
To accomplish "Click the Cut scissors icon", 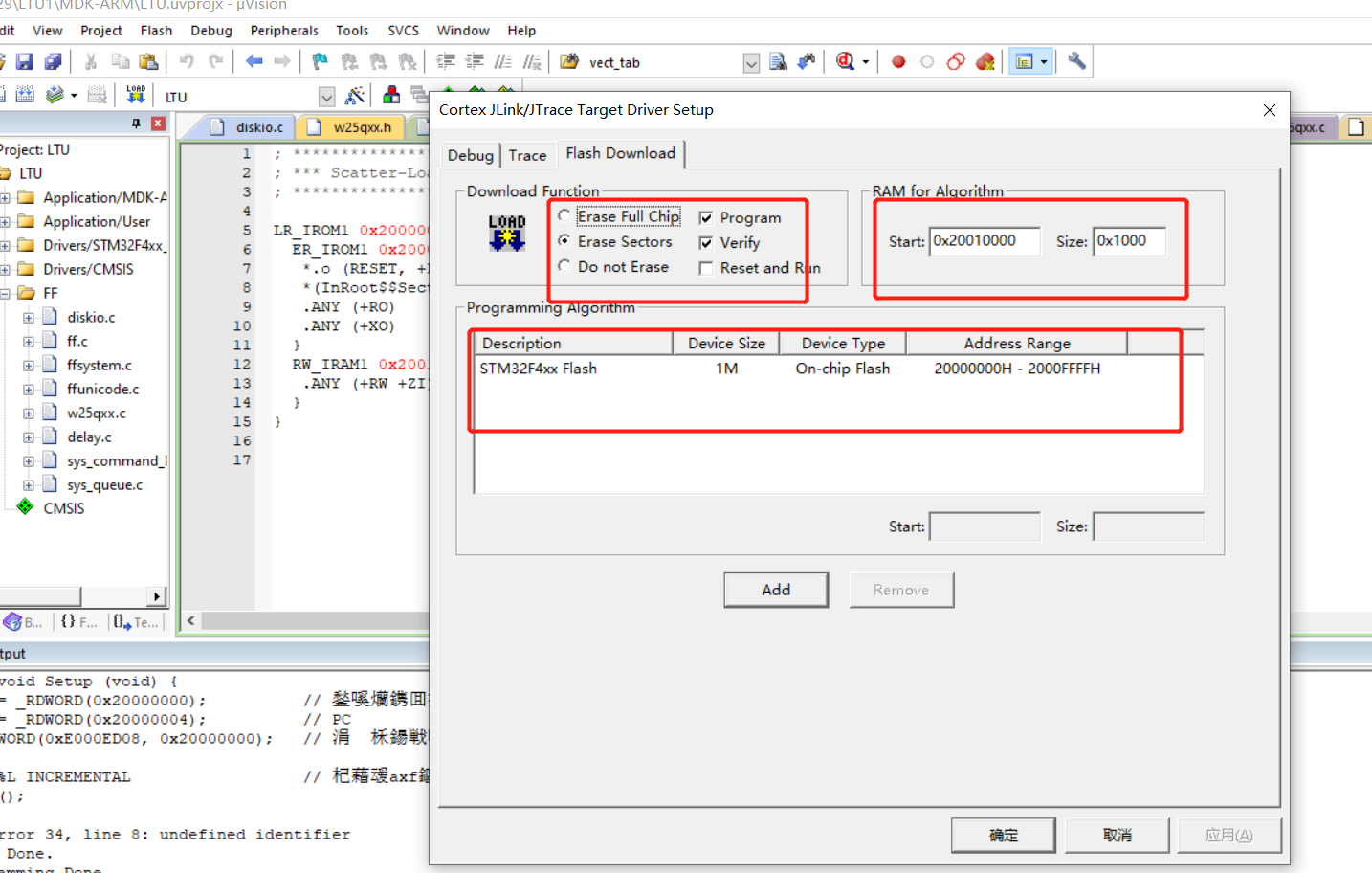I will [91, 62].
